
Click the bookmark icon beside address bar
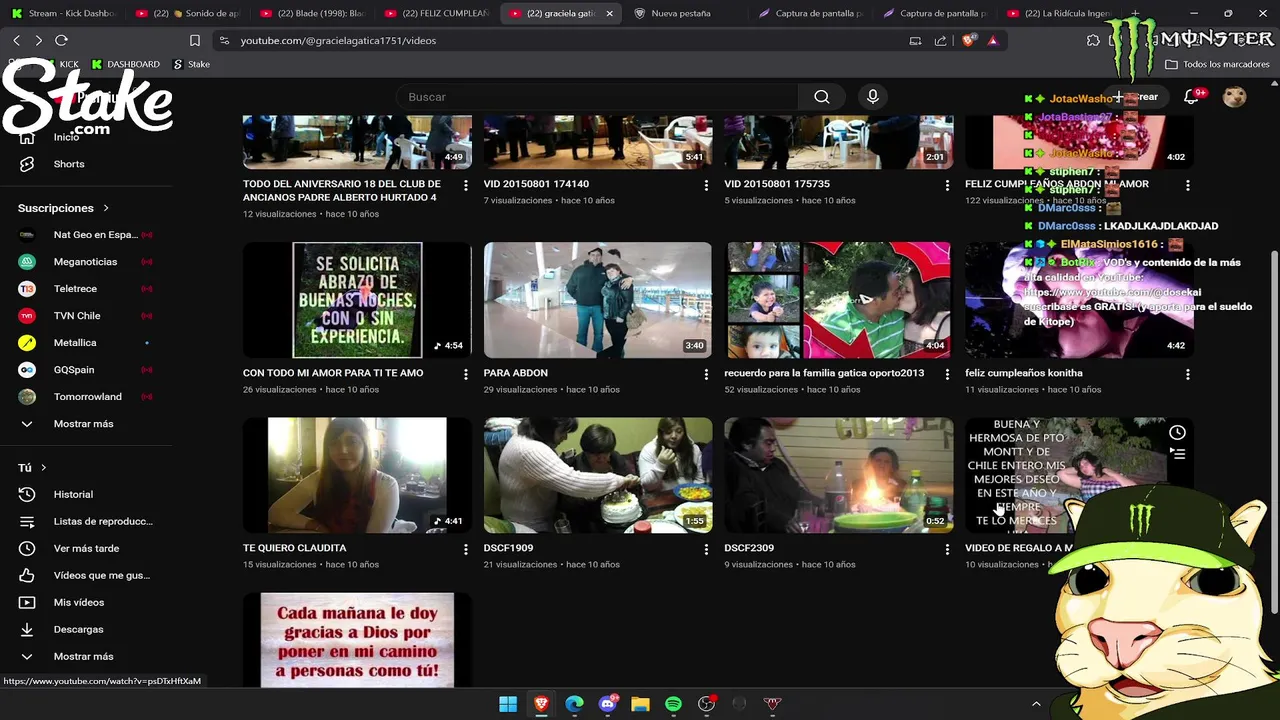click(x=195, y=40)
